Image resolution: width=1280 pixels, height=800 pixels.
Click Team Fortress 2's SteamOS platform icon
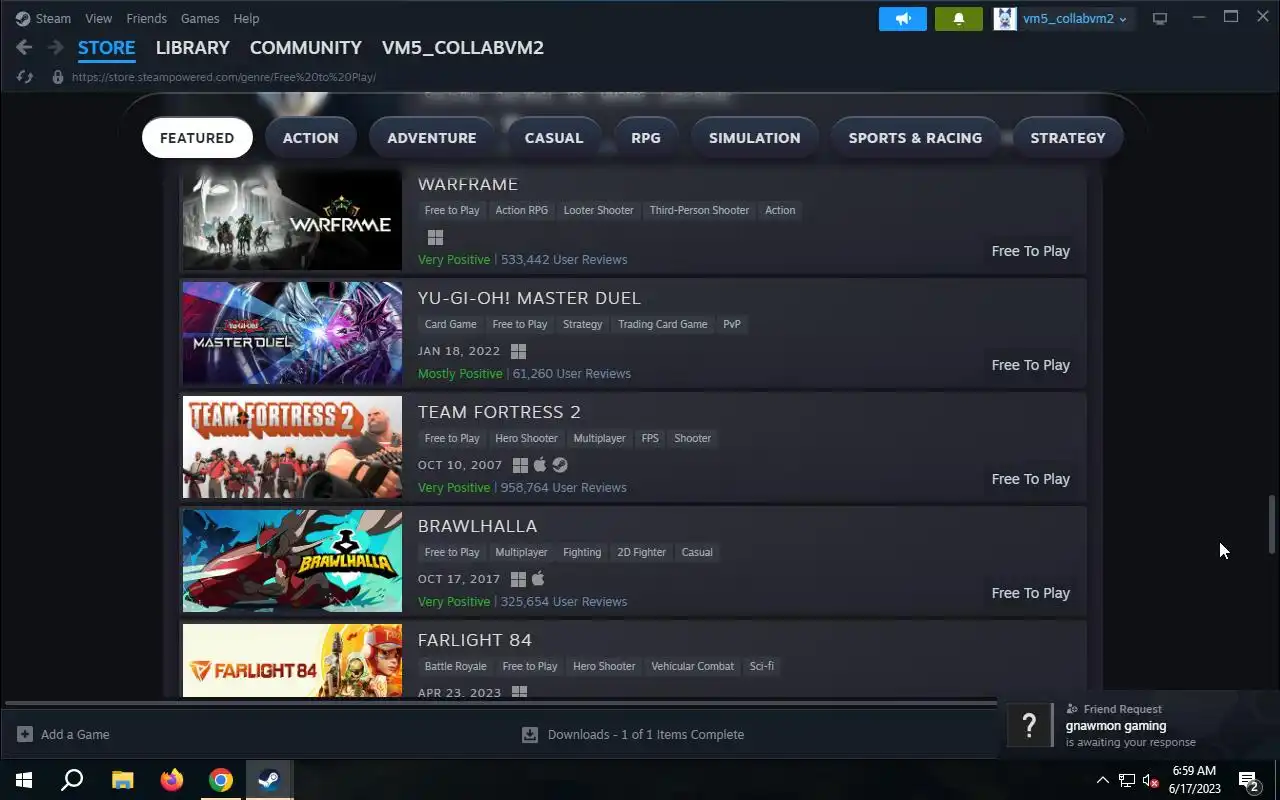tap(560, 465)
